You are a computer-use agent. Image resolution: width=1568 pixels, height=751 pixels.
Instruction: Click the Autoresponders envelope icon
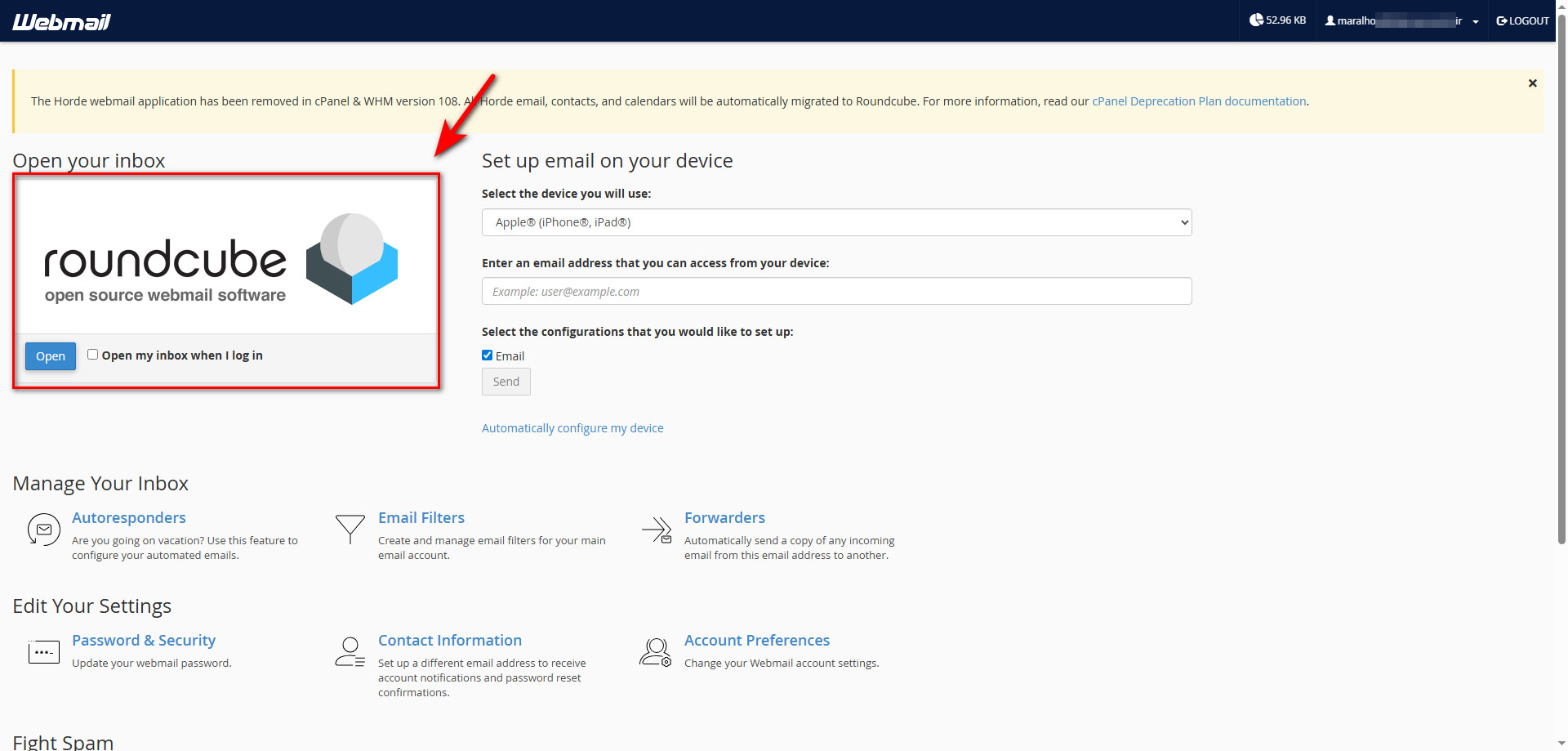pos(44,530)
